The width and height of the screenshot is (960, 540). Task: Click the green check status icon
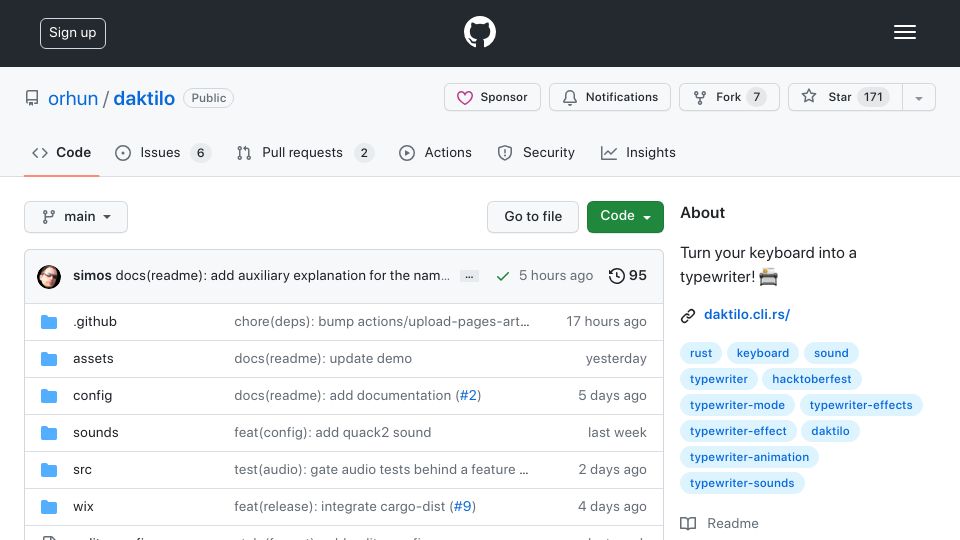click(x=503, y=277)
